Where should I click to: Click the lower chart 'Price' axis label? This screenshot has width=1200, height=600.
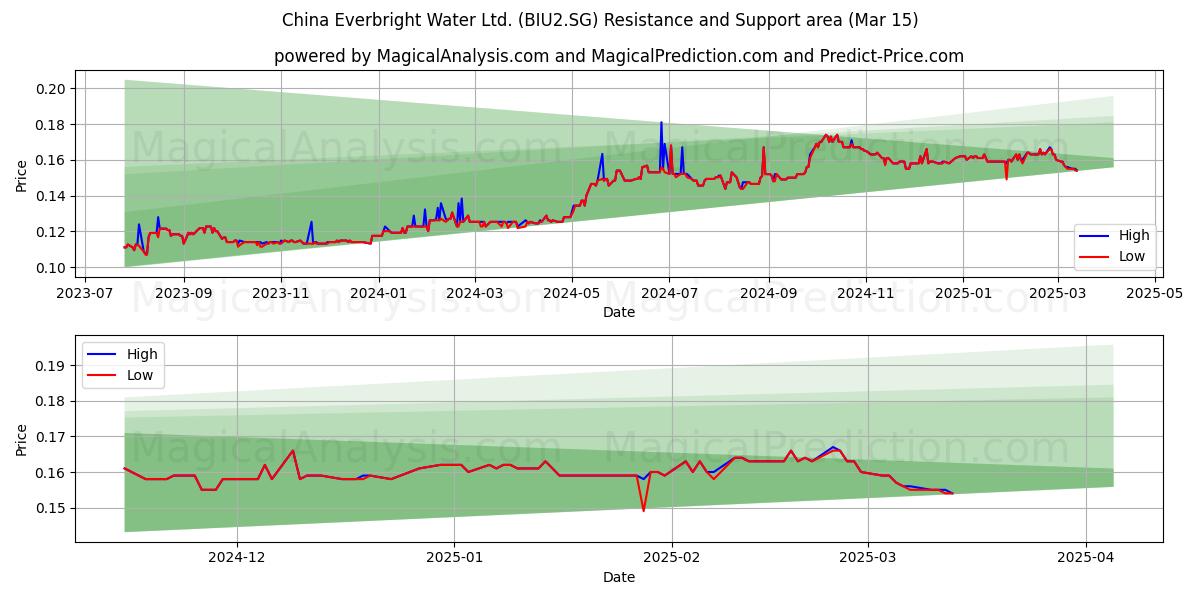(x=21, y=439)
